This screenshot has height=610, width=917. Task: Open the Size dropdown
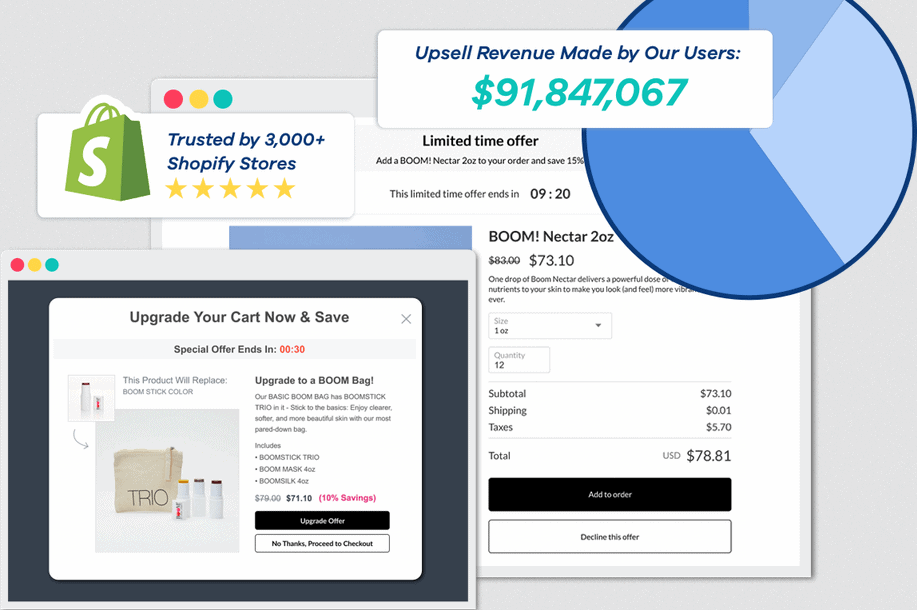(550, 326)
